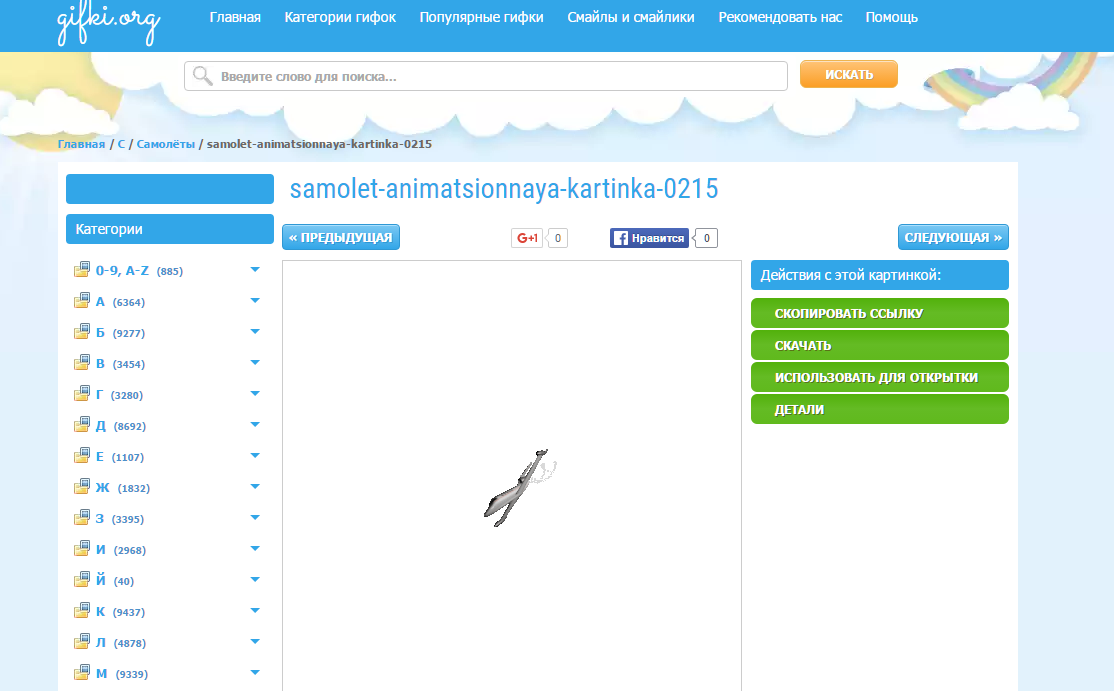Open Смайлы и смайлики in top menu
Screen dimensions: 1114x691
pos(630,17)
